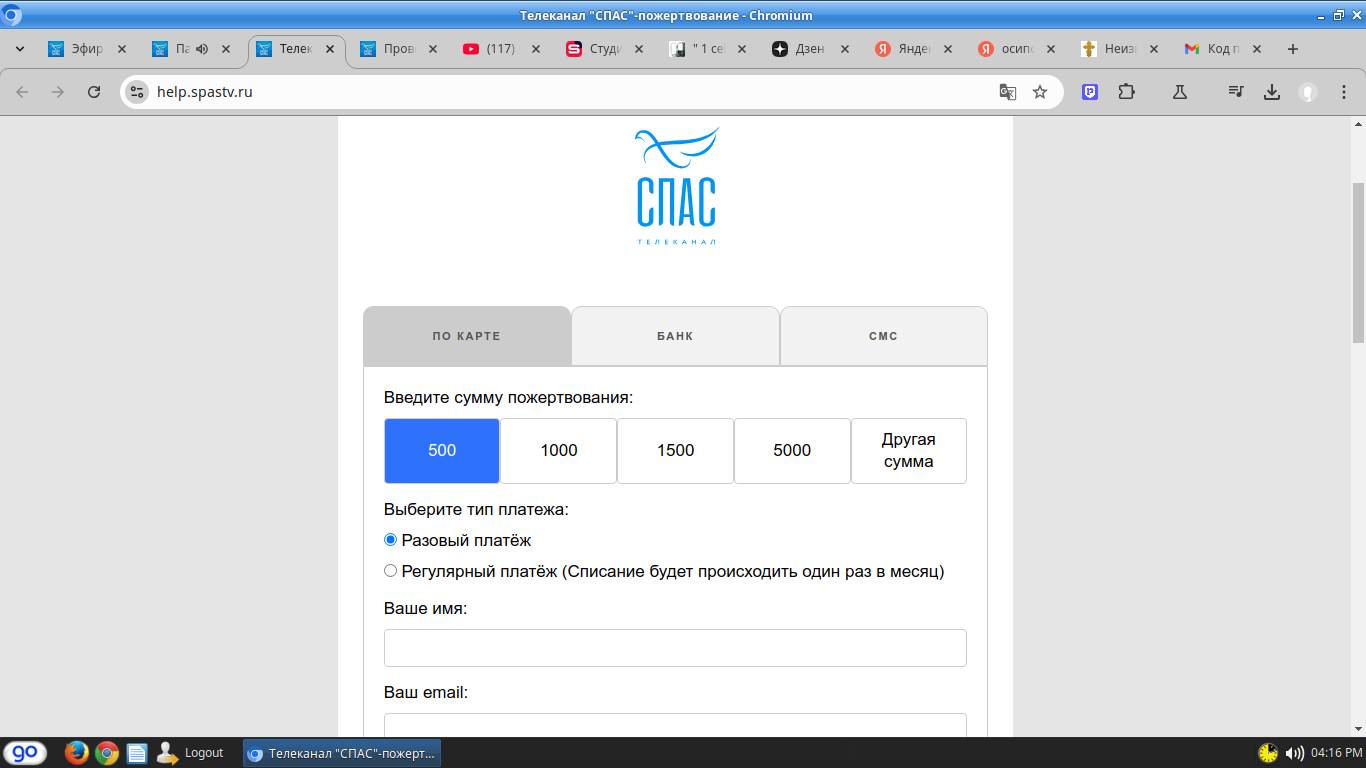
Task: Switch to the Дзен tab
Action: (x=810, y=49)
